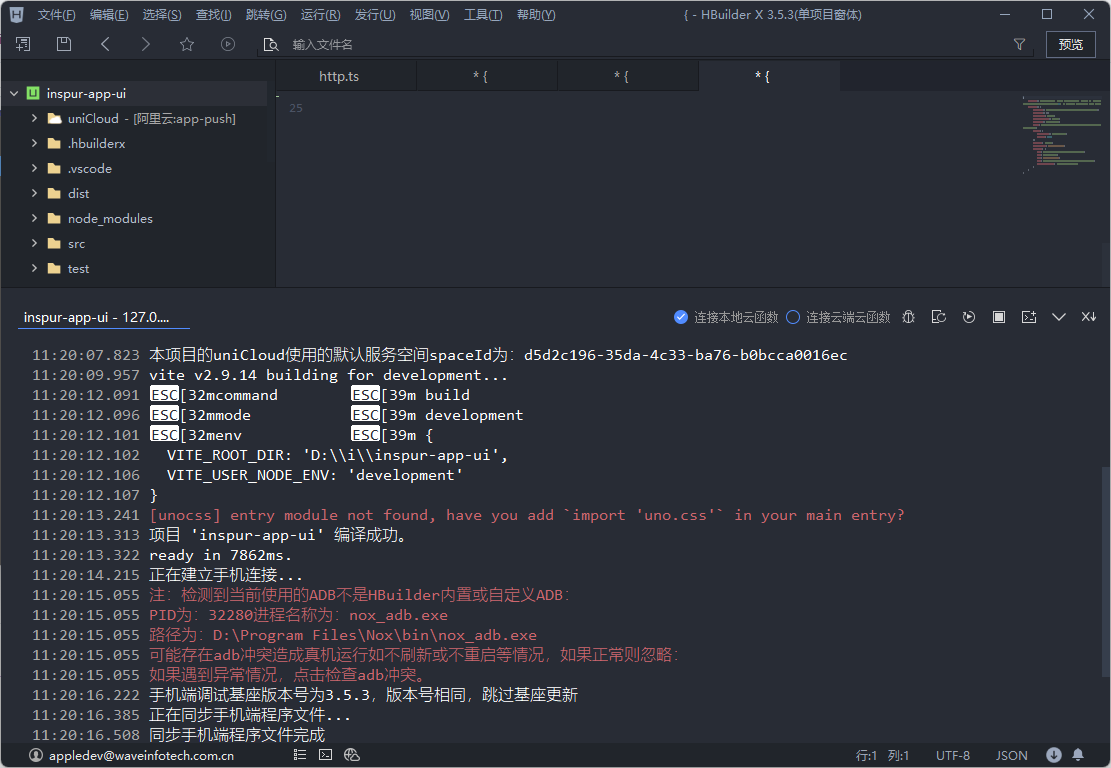
Task: Open the 帮助(Y) menu
Action: pyautogui.click(x=536, y=15)
